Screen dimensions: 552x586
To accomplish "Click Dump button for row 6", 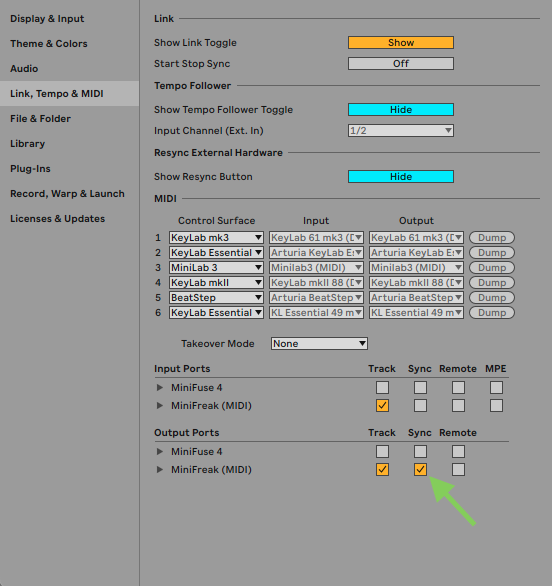I will pyautogui.click(x=492, y=312).
